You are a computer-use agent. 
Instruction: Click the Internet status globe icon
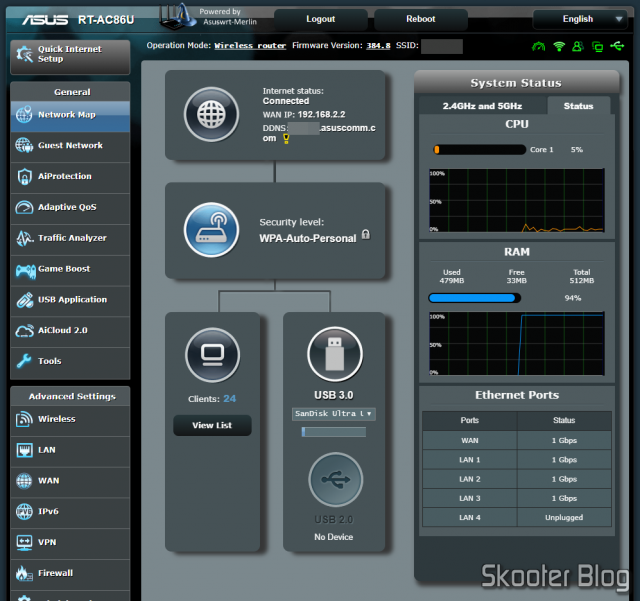coord(211,114)
